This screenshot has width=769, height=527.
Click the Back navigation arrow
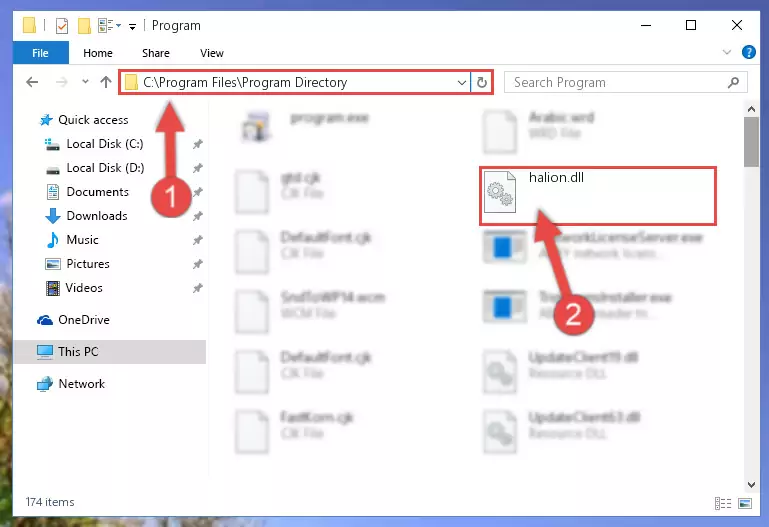(x=32, y=82)
